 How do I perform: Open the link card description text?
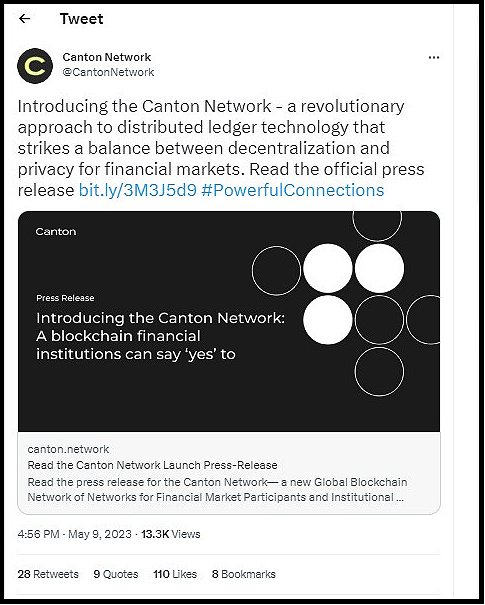pos(217,490)
